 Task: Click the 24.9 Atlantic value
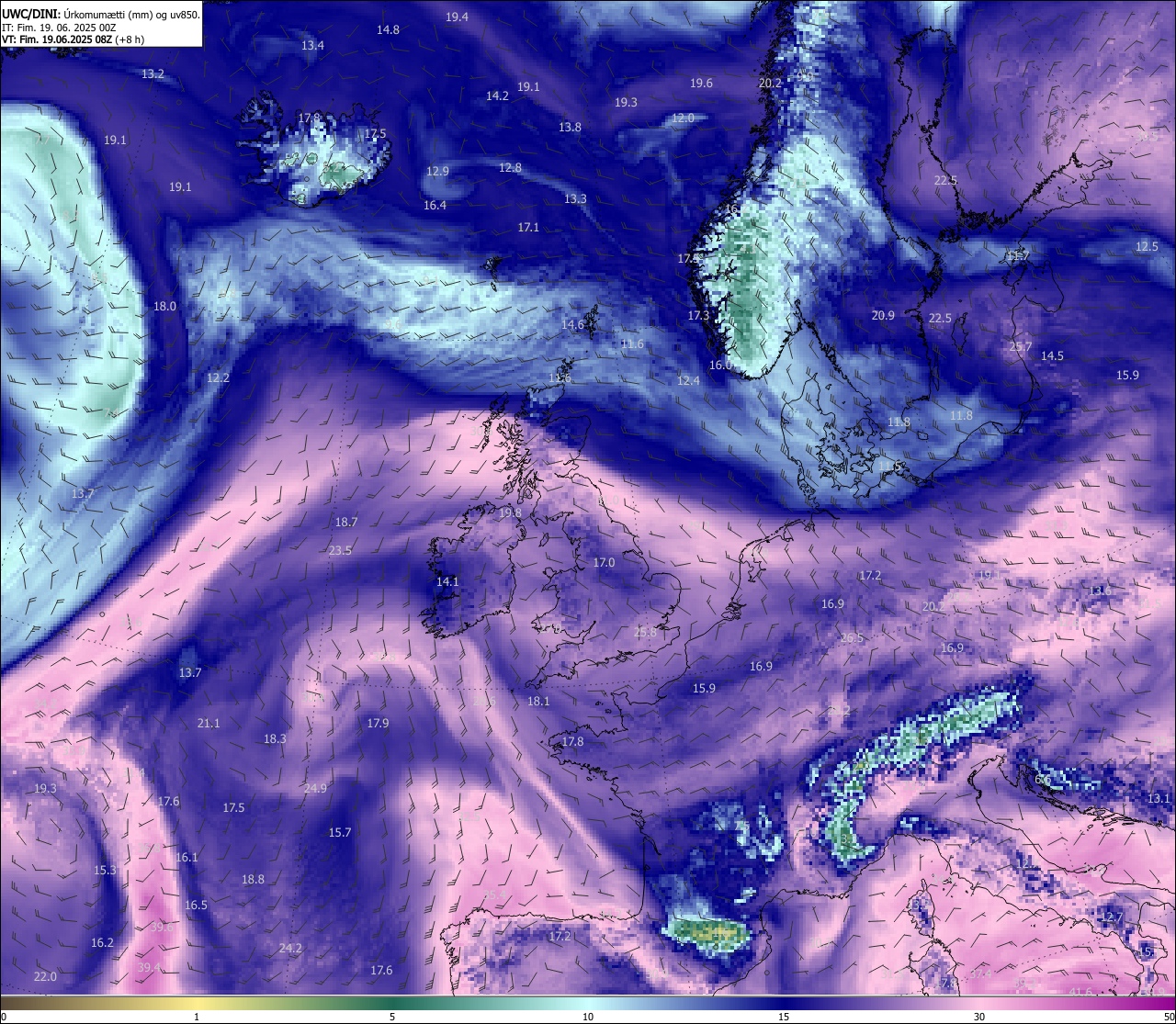point(315,789)
